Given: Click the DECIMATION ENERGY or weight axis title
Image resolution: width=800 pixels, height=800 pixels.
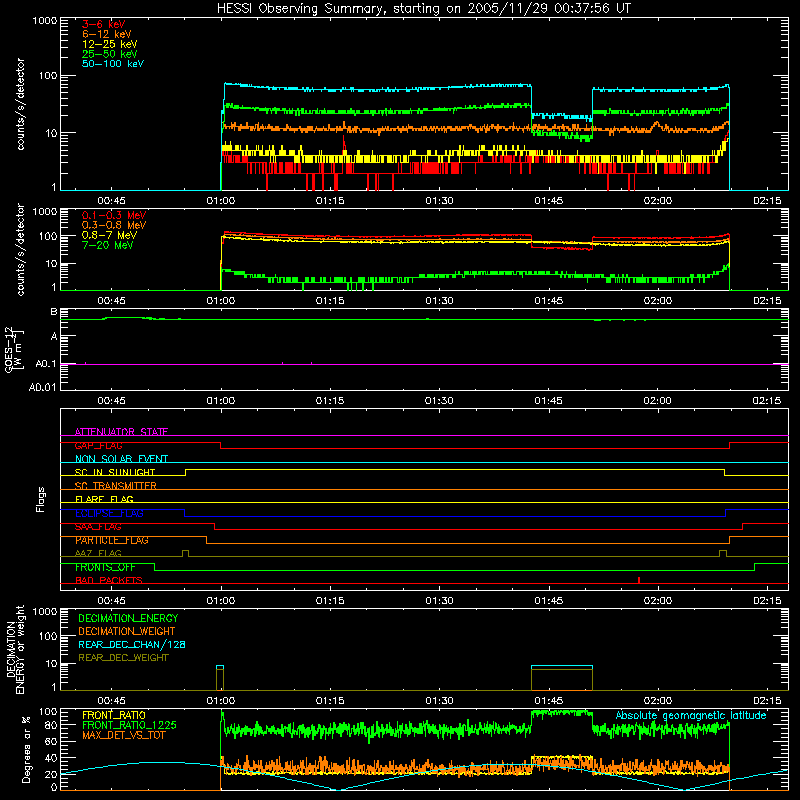Looking at the screenshot, I should [x=15, y=649].
